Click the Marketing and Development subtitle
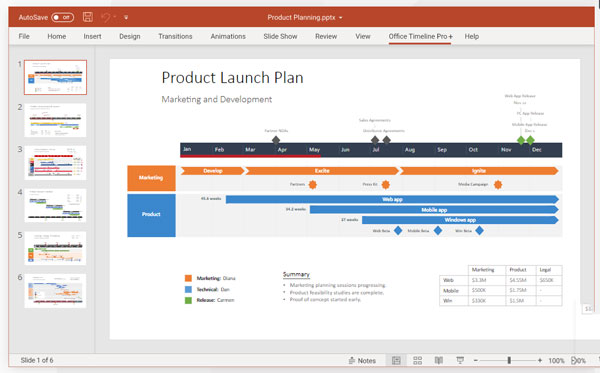 (x=217, y=99)
